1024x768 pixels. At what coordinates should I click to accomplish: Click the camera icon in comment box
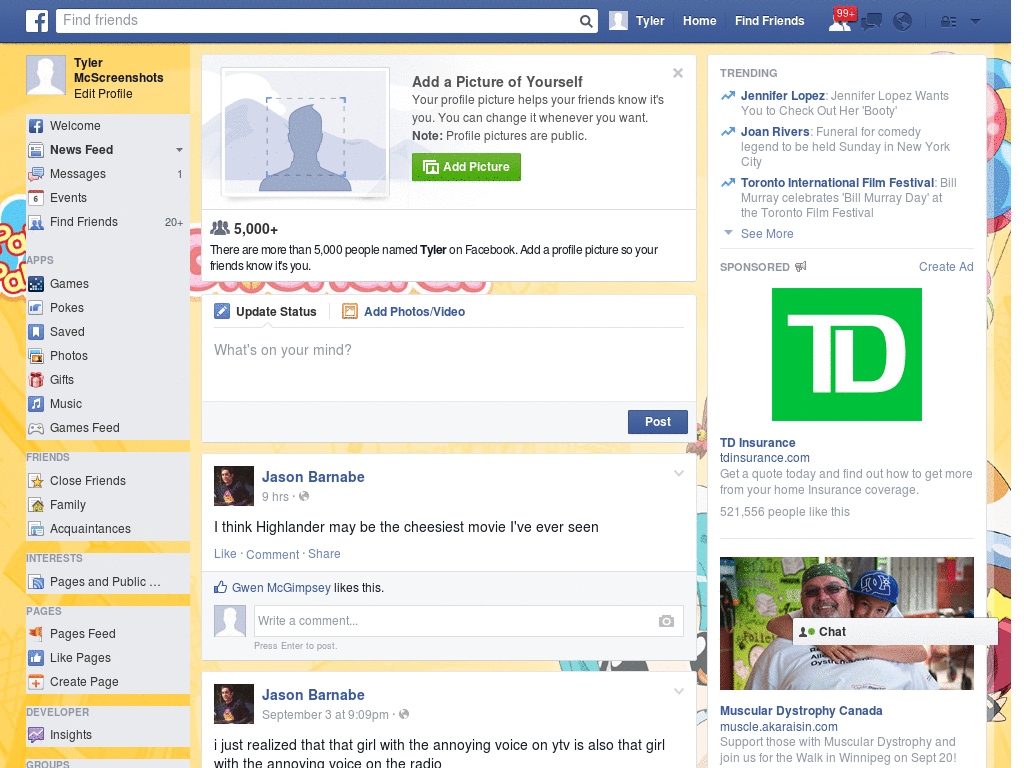[x=666, y=621]
